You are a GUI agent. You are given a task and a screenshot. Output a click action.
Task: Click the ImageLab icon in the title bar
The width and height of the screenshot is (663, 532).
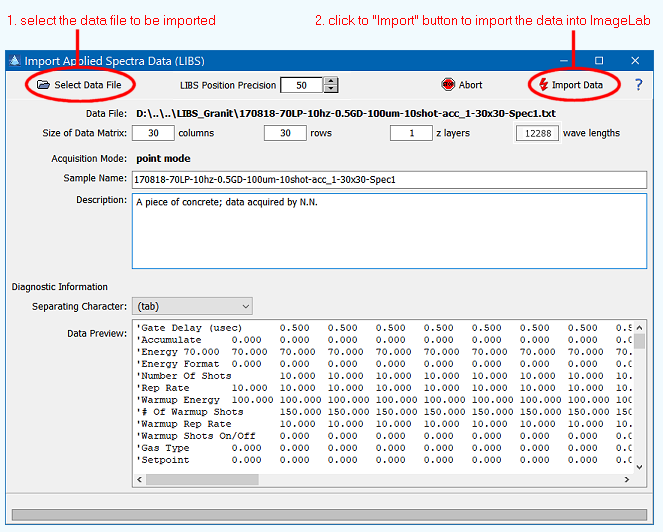point(15,60)
